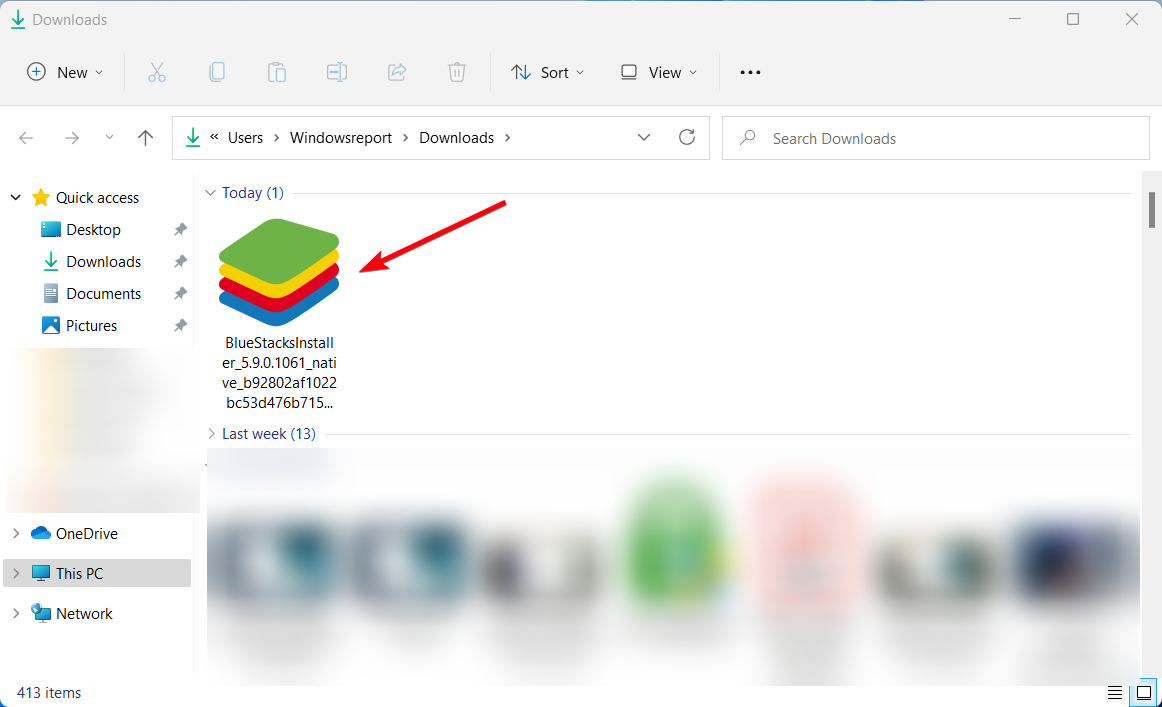The width and height of the screenshot is (1162, 707).
Task: Collapse the Quick access tree
Action: click(x=16, y=198)
